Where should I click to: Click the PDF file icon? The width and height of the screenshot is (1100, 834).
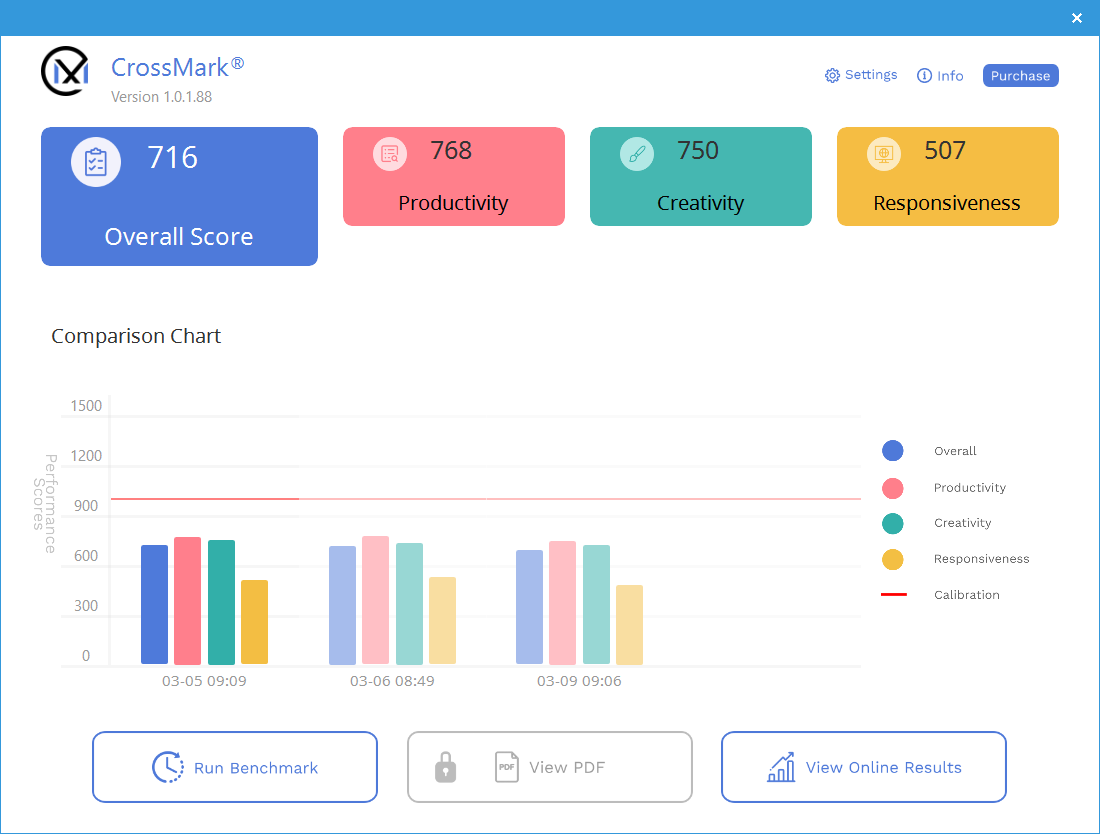tap(507, 767)
